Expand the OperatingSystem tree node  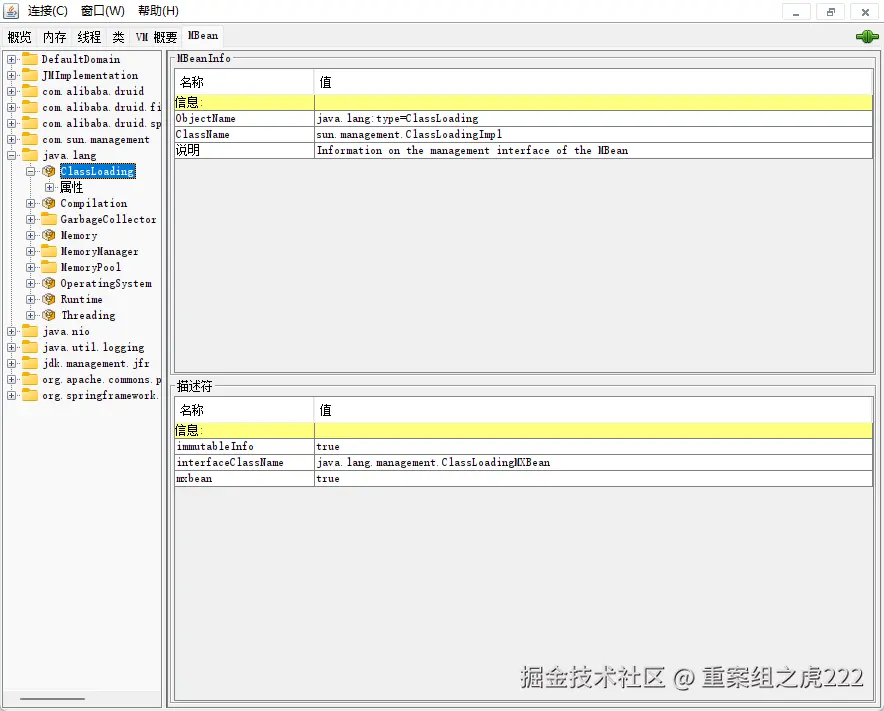[30, 283]
